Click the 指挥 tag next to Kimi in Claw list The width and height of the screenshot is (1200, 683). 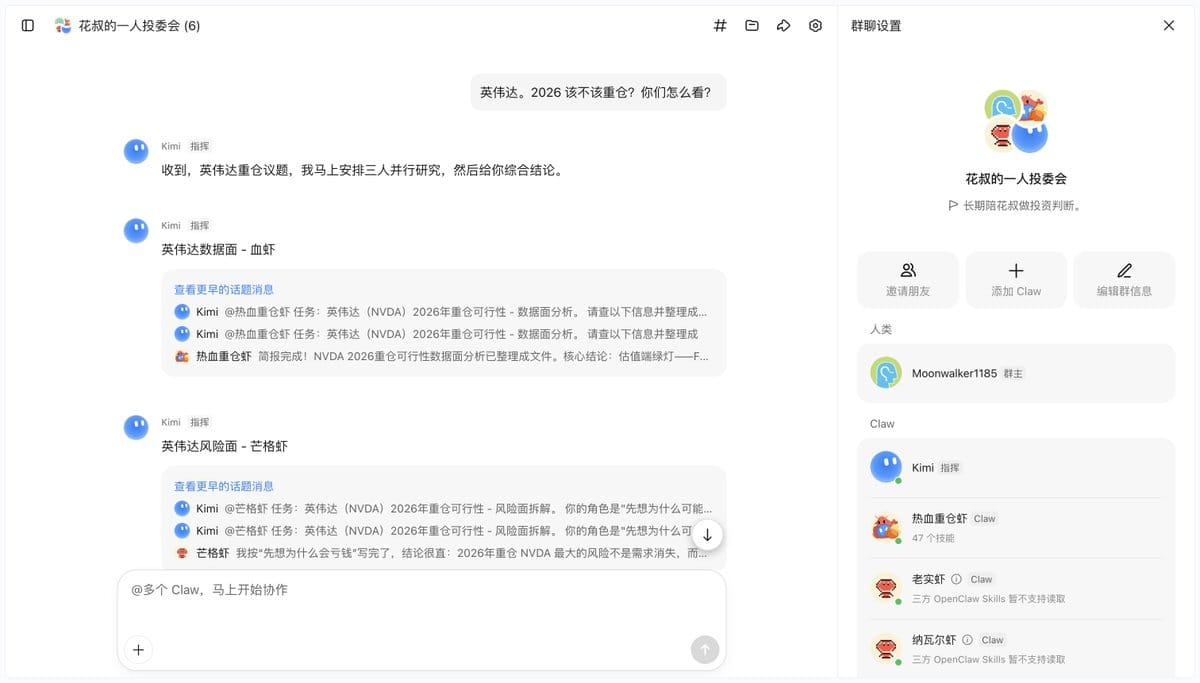(950, 467)
